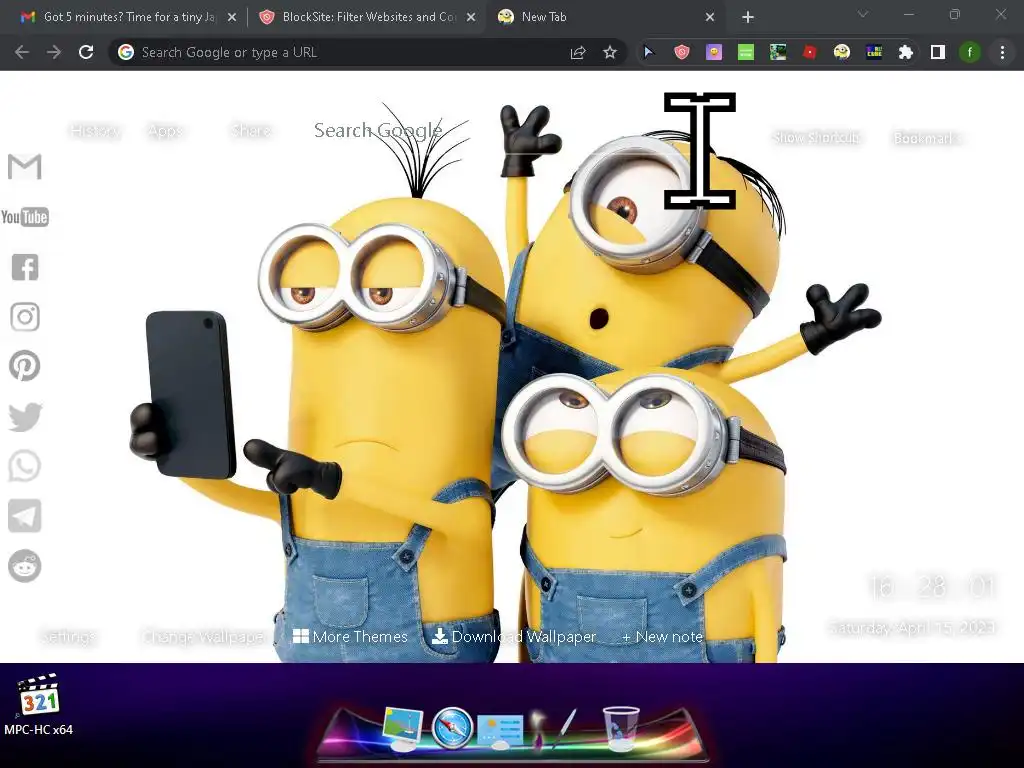
Task: Click 'More Themes'
Action: coord(350,636)
